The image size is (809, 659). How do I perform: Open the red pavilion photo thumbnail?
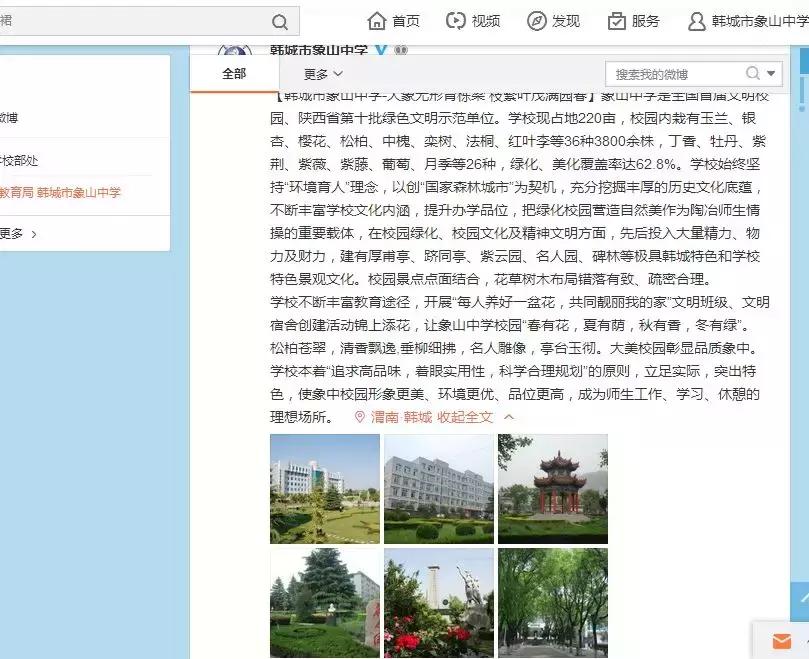550,488
